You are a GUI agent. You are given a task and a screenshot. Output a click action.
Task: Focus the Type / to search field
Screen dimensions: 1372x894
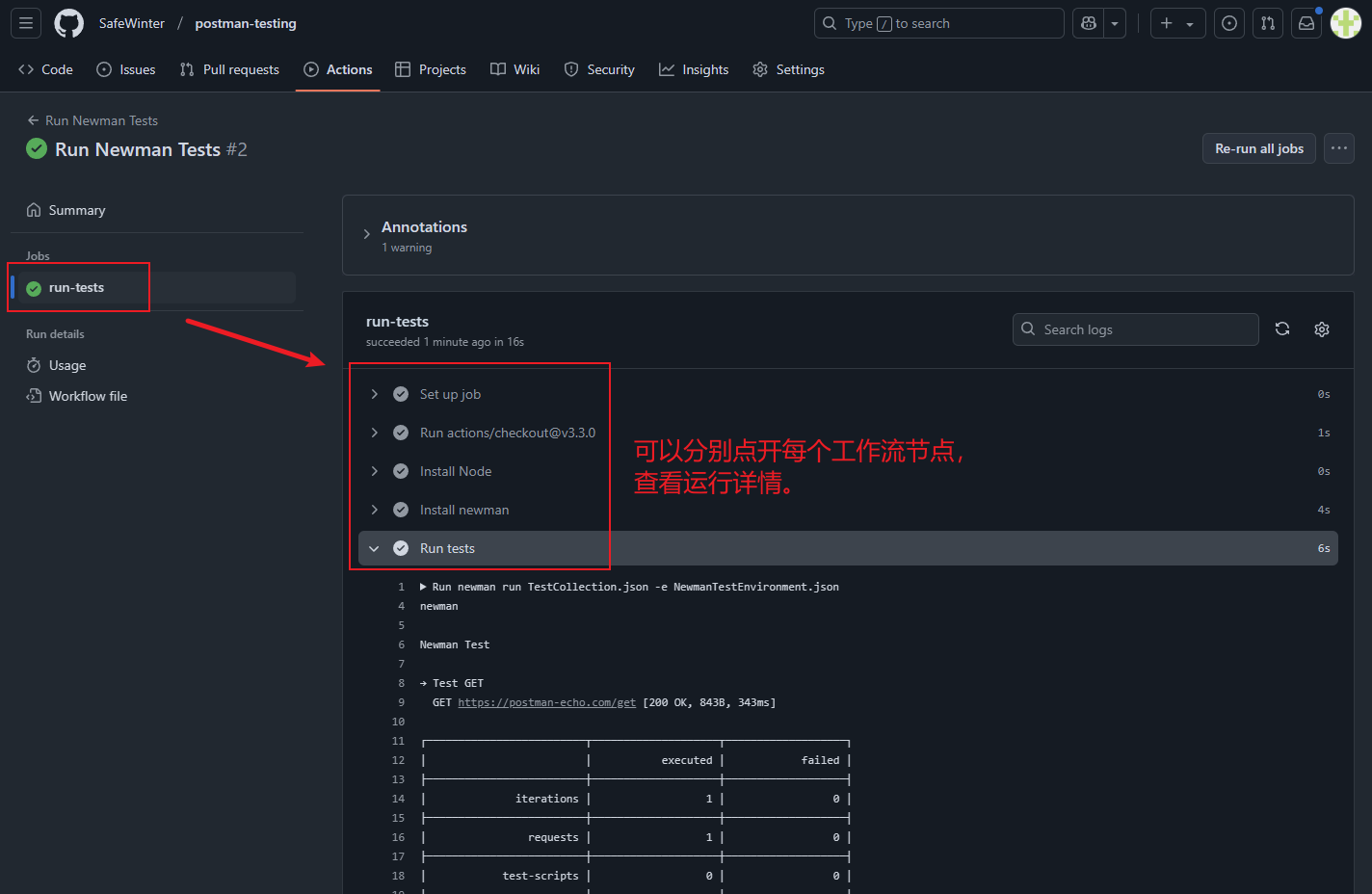pos(939,23)
